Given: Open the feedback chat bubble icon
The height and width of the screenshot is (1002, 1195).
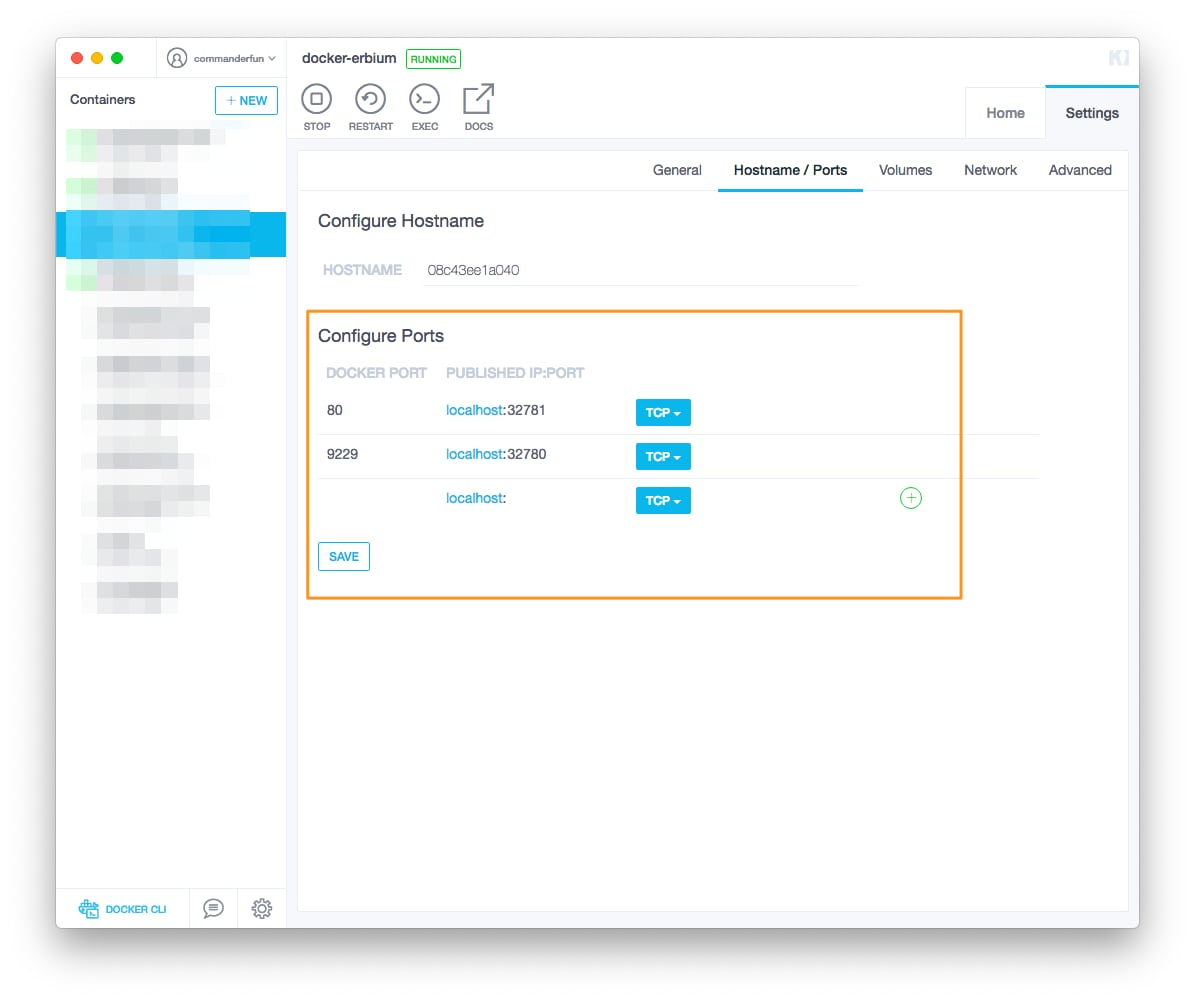Looking at the screenshot, I should tap(213, 909).
